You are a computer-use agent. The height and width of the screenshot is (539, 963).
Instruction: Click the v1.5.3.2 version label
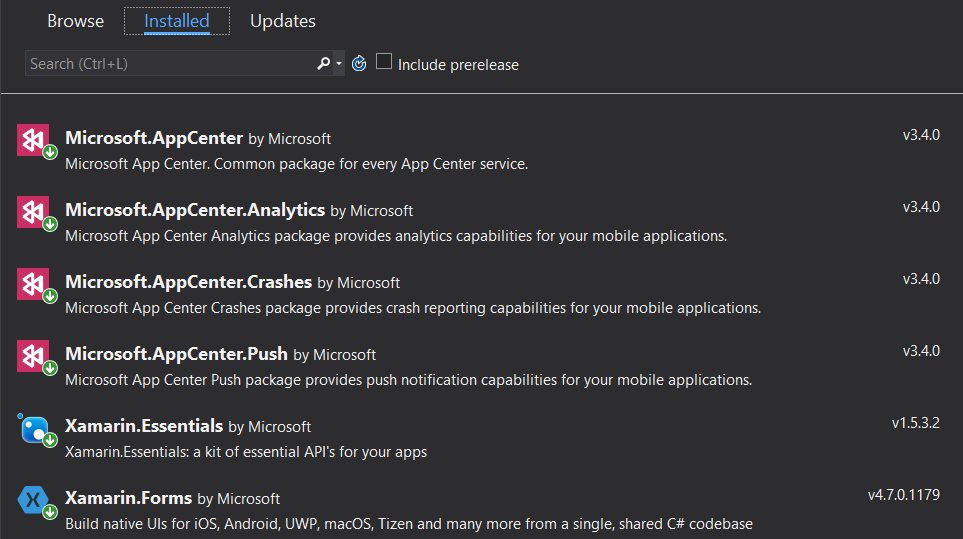tap(916, 423)
